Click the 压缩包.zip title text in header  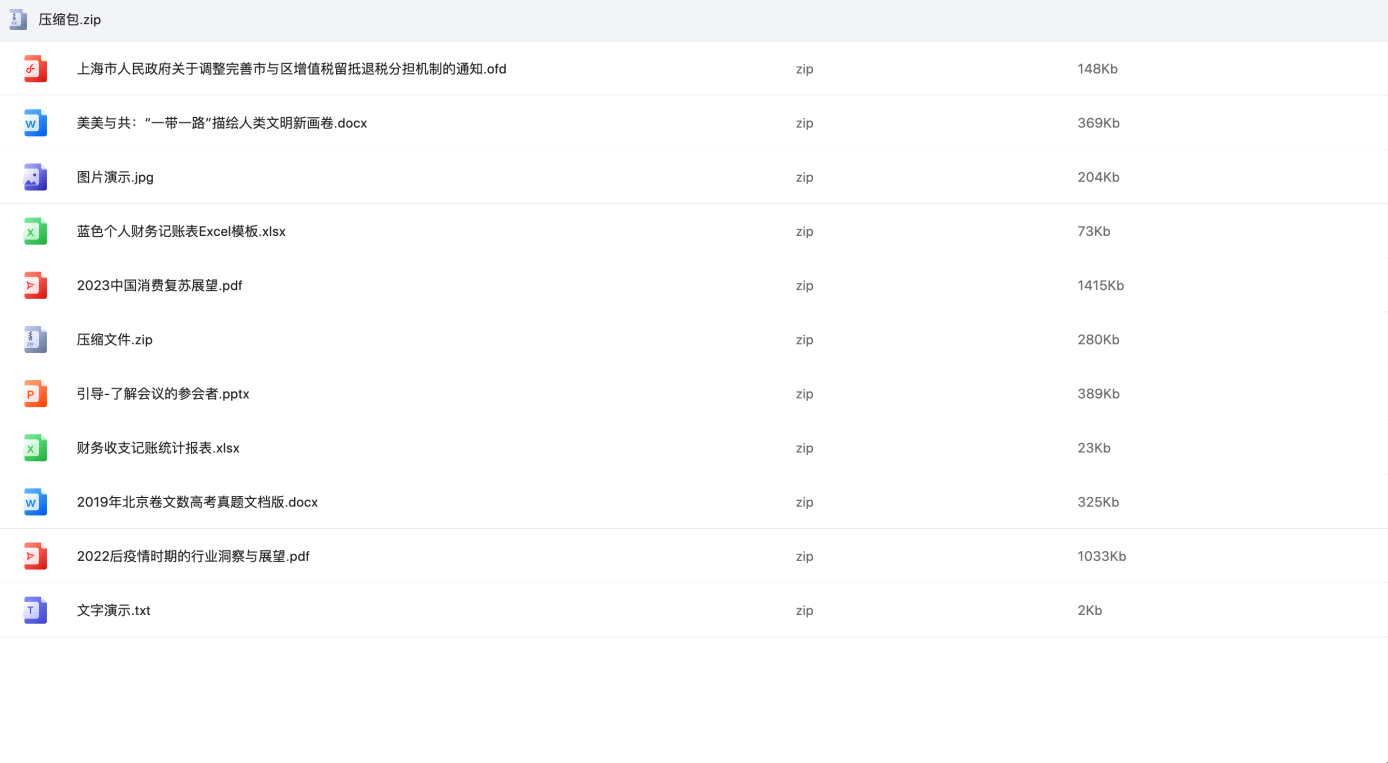[69, 19]
